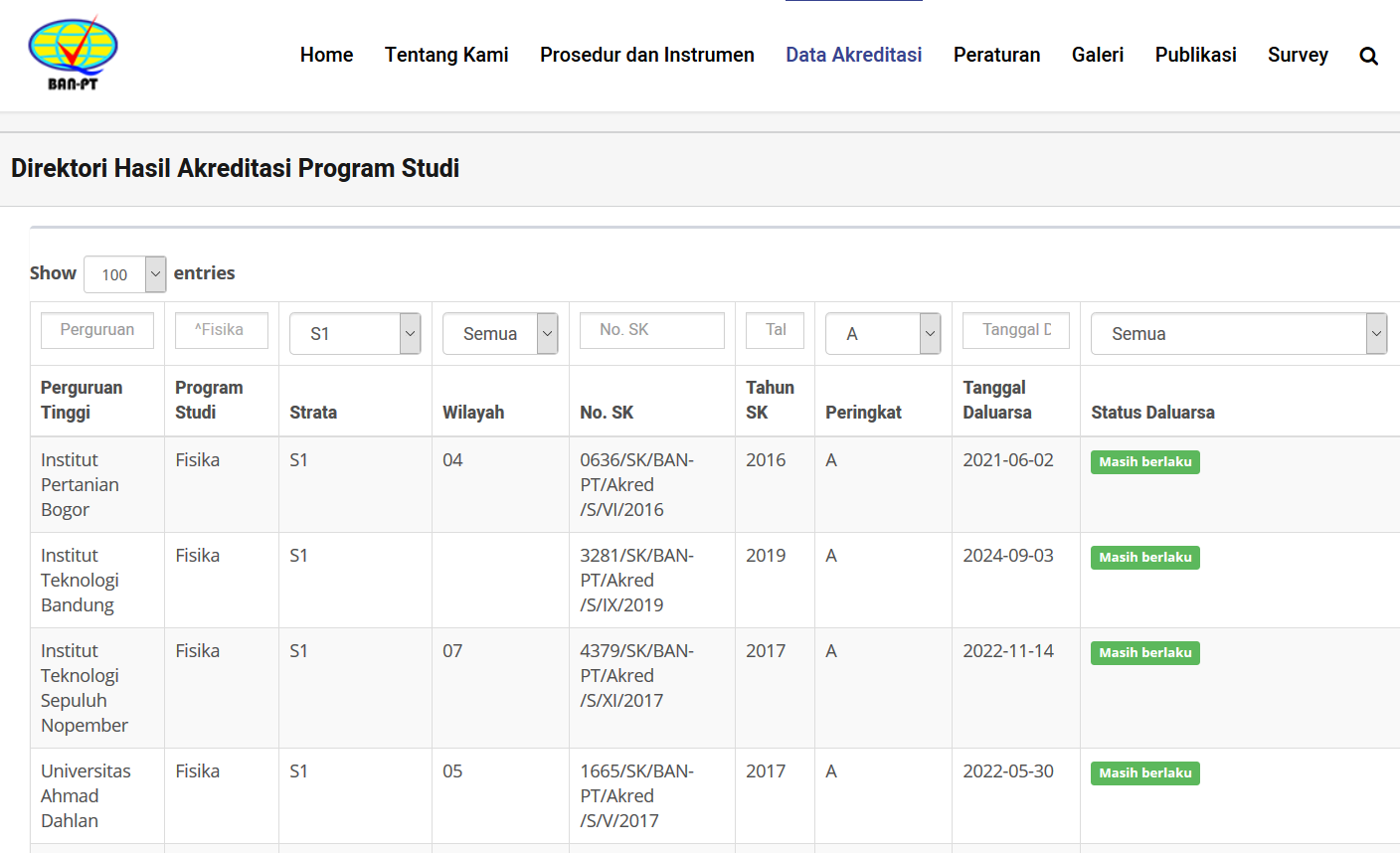Viewport: 1400px width, 853px height.
Task: Open Prosedur dan Instrumen menu
Action: [647, 55]
